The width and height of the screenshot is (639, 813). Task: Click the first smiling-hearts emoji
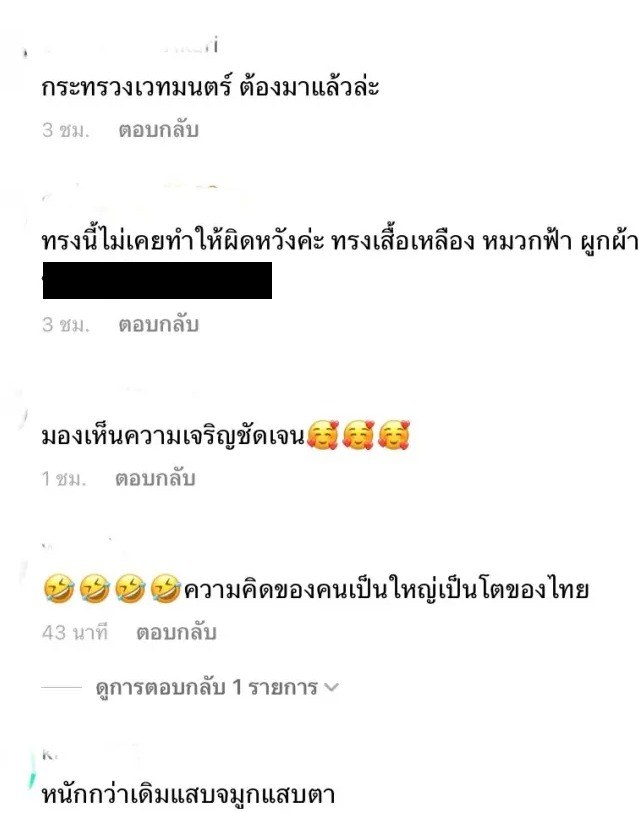[323, 434]
